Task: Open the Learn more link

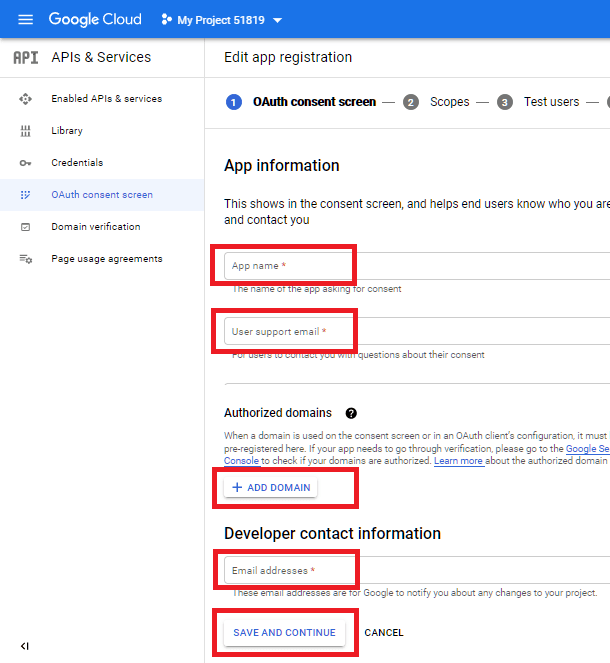Action: [458, 461]
